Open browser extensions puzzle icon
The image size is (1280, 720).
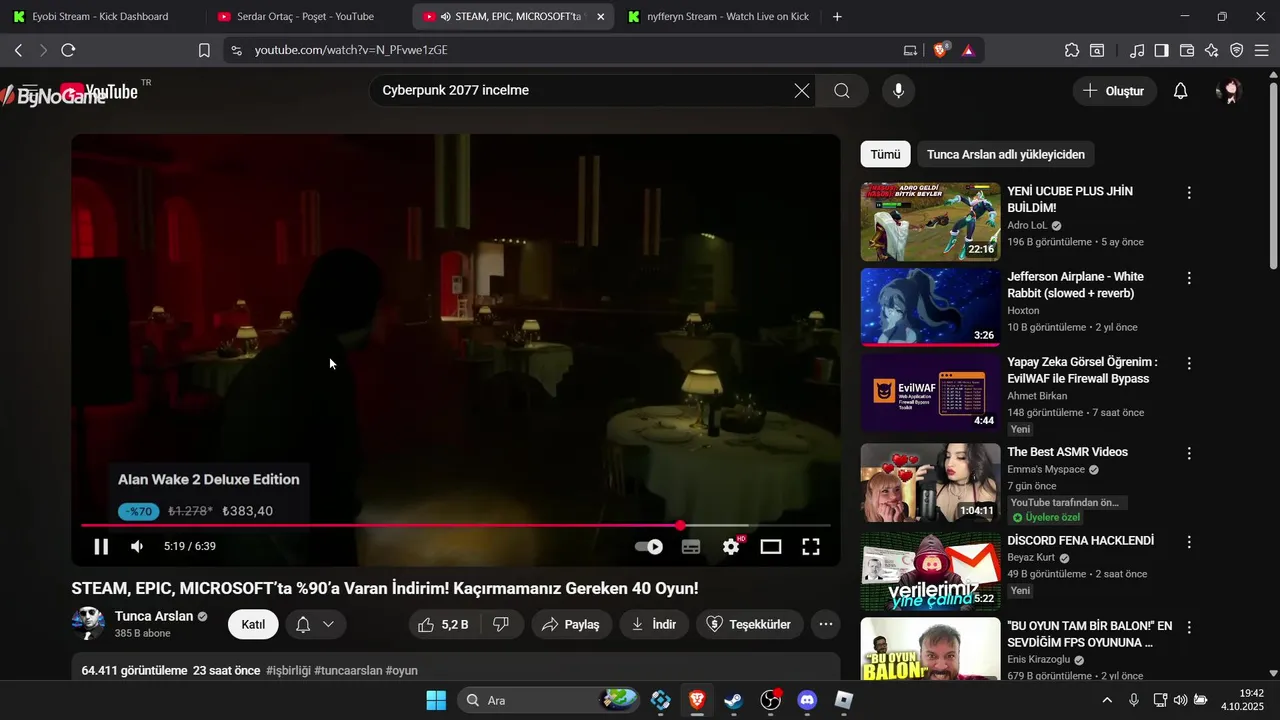point(1072,50)
